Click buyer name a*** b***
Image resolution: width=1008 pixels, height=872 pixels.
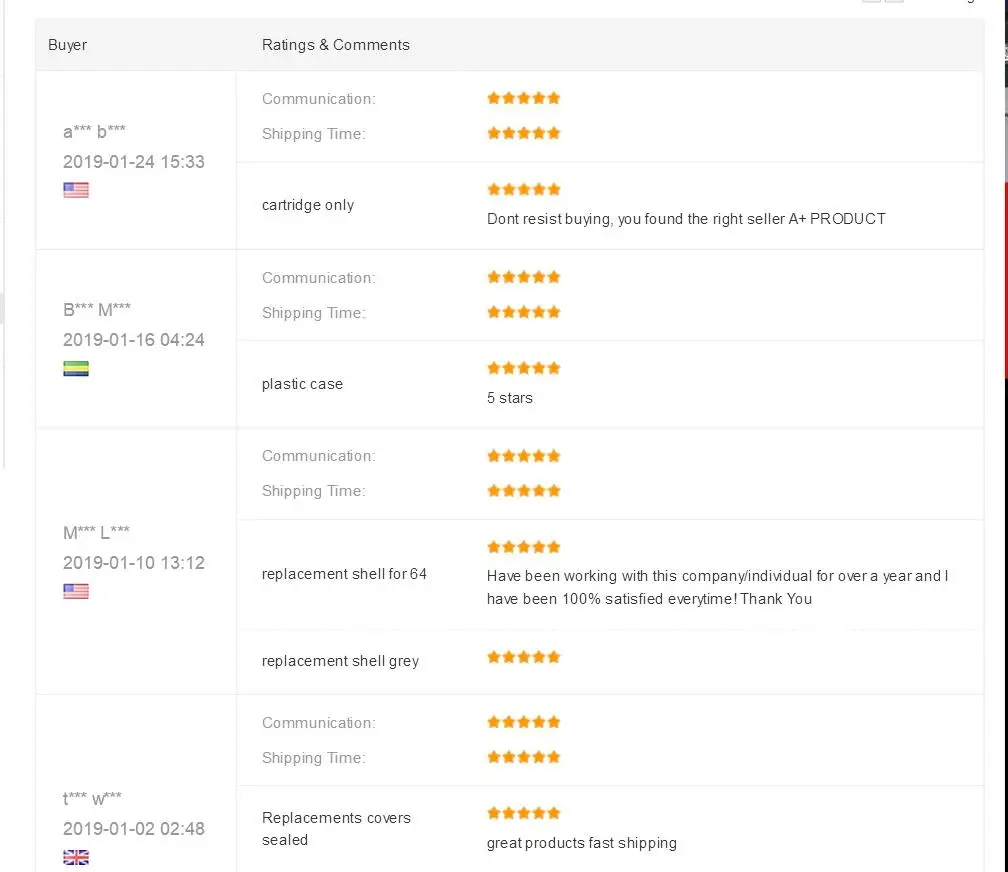tap(94, 132)
